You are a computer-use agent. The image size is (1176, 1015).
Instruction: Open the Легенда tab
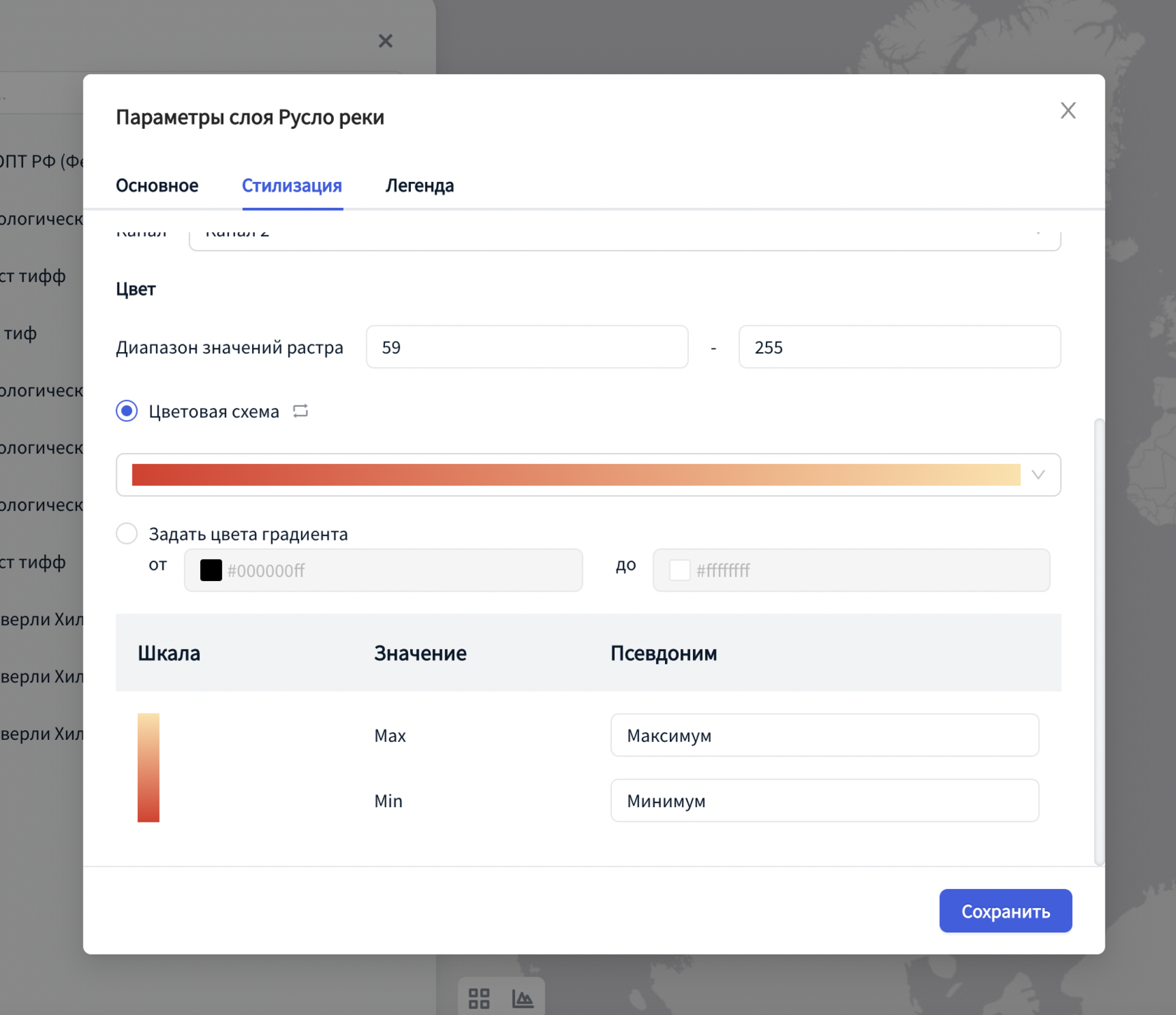[x=419, y=185]
